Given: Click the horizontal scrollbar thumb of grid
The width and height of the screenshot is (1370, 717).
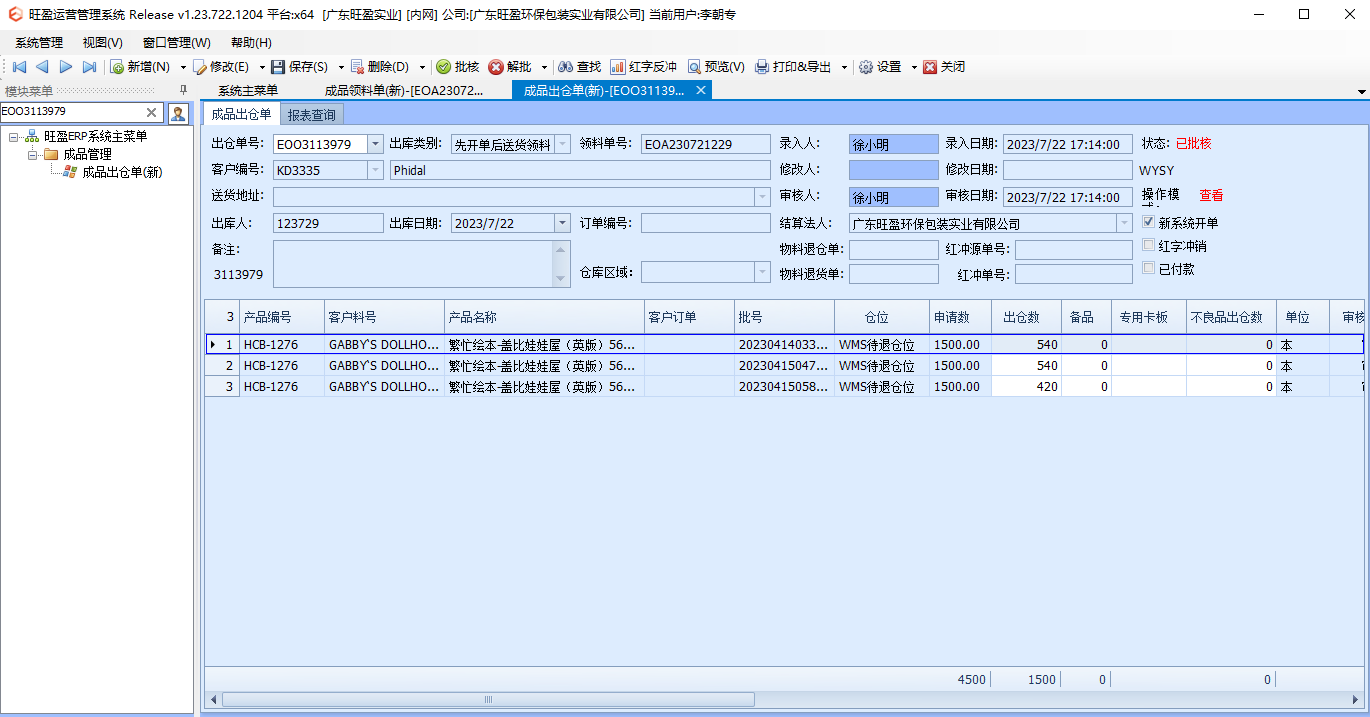Looking at the screenshot, I should pos(488,699).
